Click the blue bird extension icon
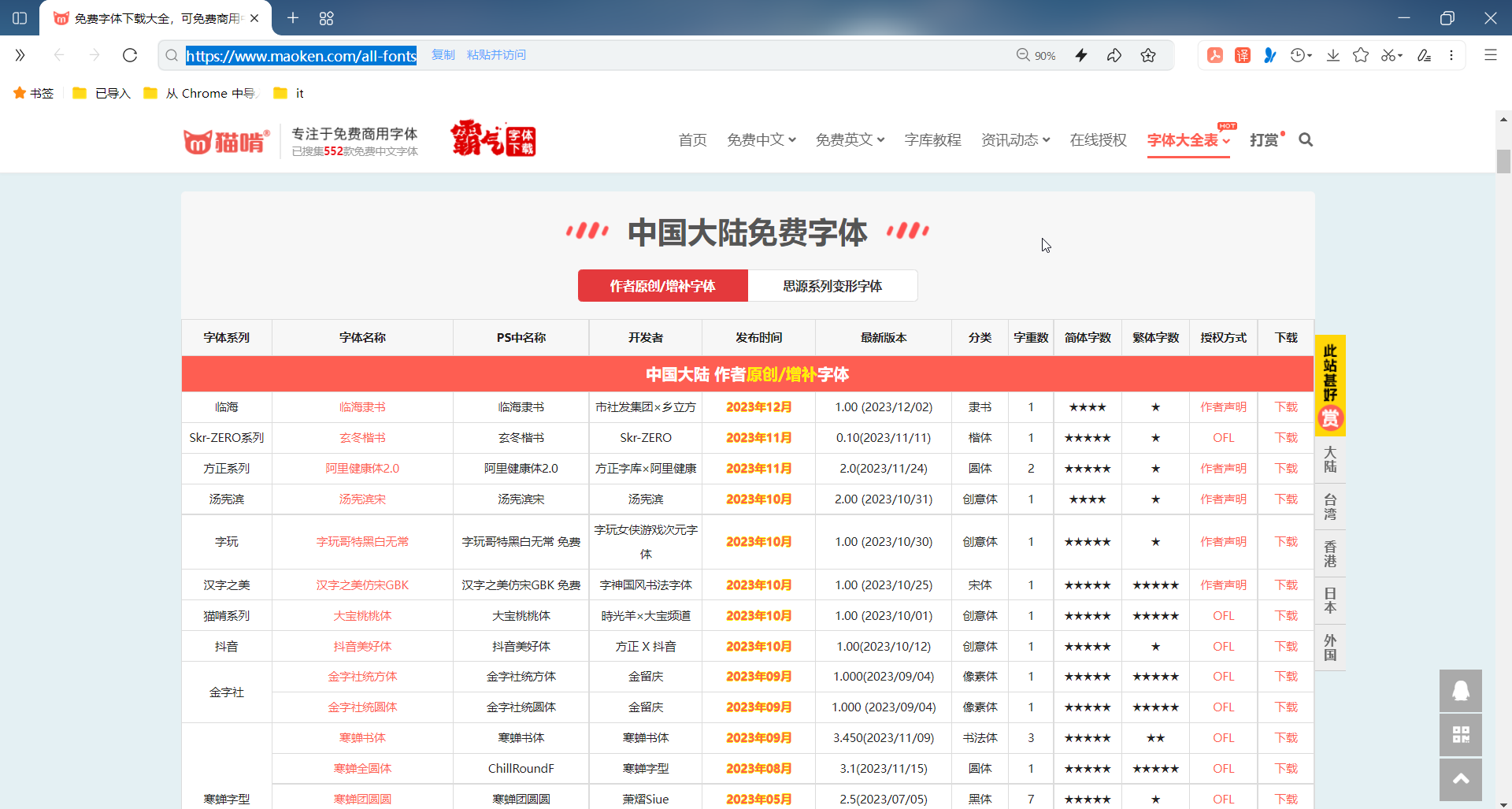This screenshot has width=1512, height=809. [x=1270, y=55]
